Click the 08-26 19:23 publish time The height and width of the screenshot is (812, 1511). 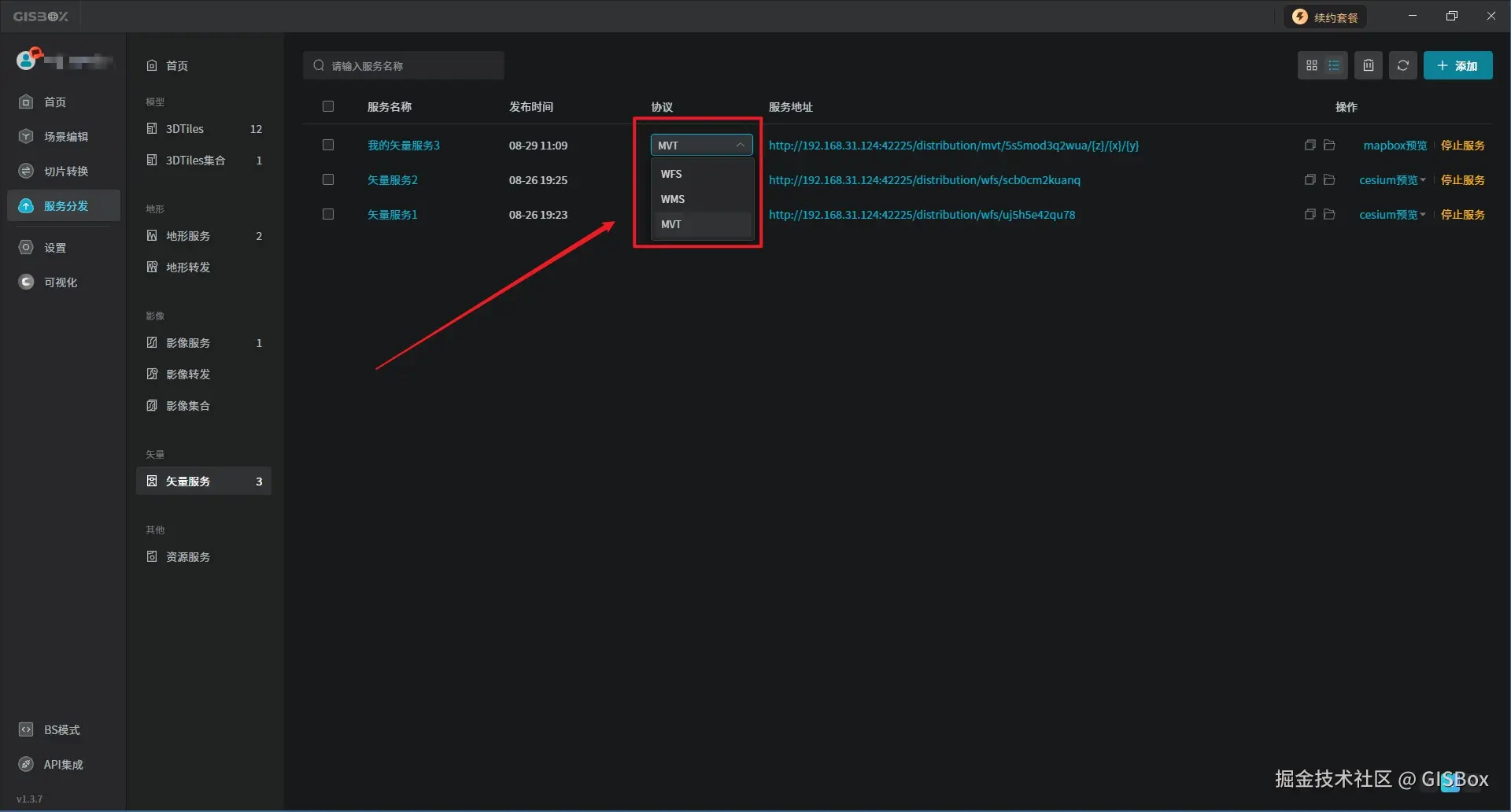[x=538, y=215]
